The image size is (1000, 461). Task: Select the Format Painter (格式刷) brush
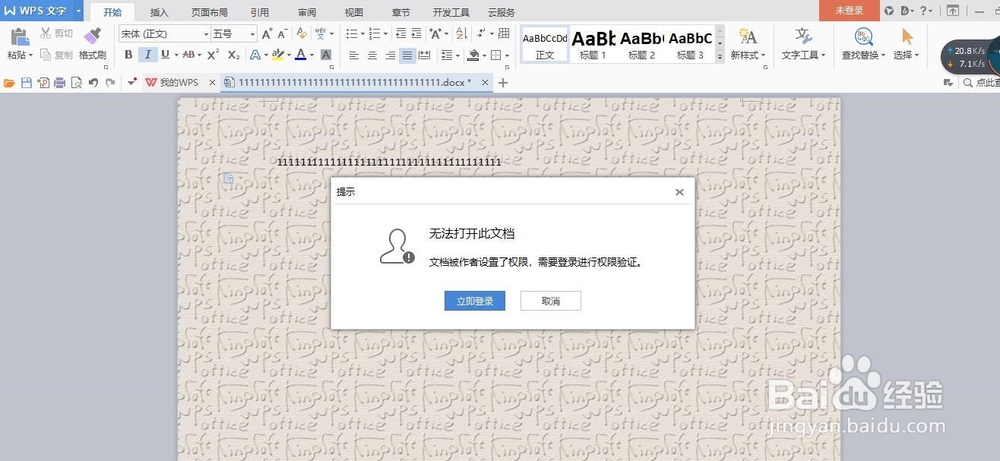92,37
